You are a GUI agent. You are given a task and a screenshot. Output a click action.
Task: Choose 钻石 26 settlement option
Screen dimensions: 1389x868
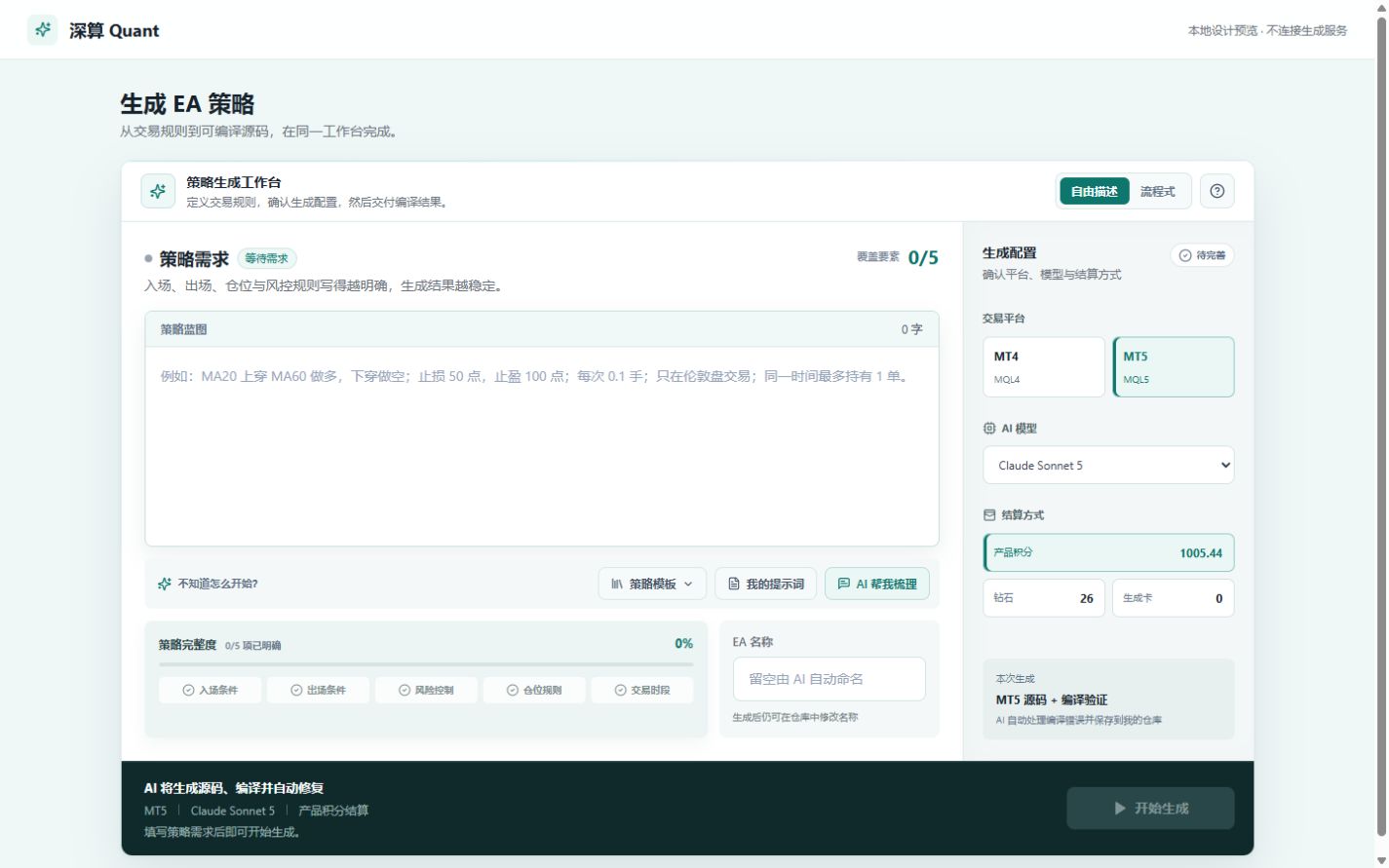coord(1043,598)
